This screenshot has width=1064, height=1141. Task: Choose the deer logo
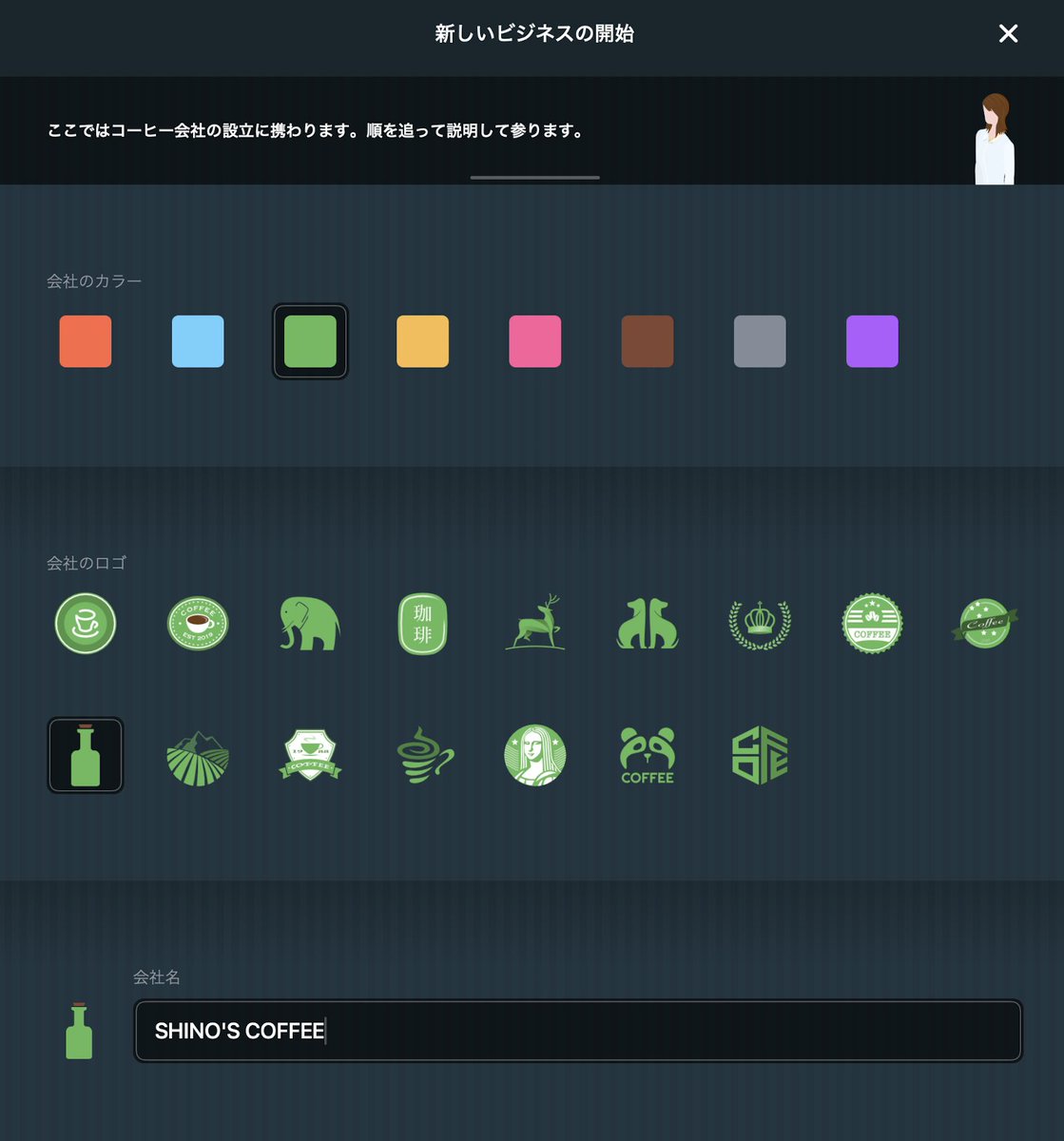click(x=535, y=623)
